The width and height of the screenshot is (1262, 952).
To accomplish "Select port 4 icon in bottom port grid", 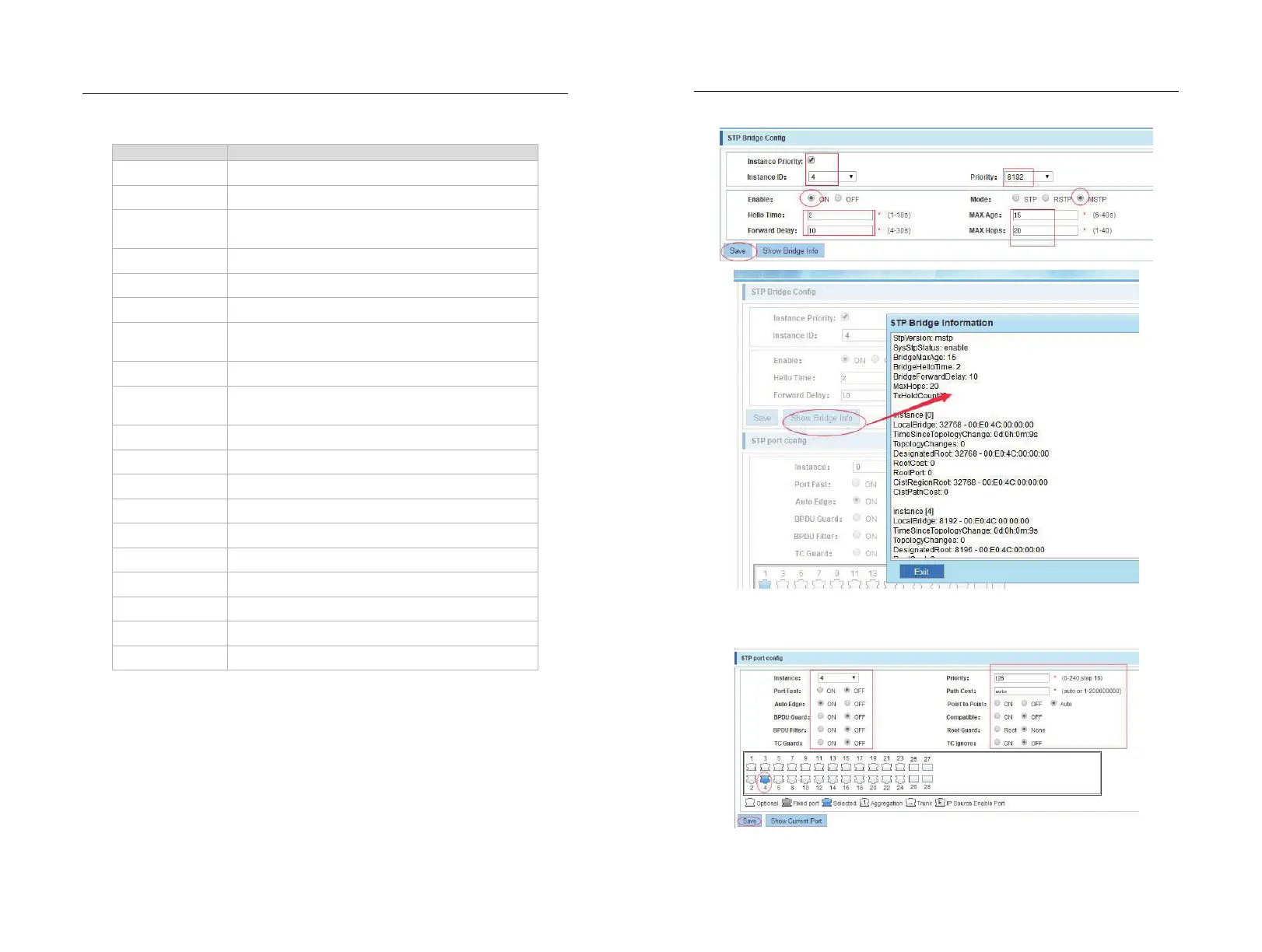I will coord(765,779).
